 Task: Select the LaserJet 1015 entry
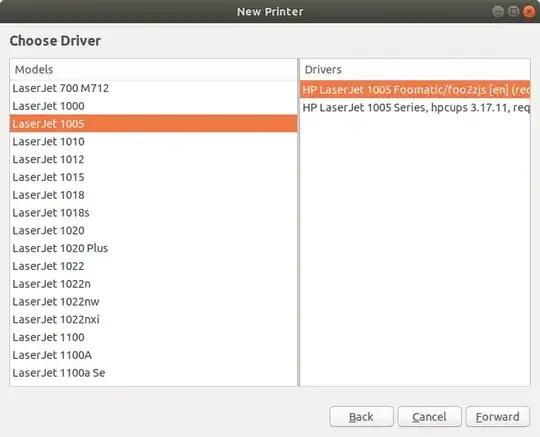(x=153, y=177)
